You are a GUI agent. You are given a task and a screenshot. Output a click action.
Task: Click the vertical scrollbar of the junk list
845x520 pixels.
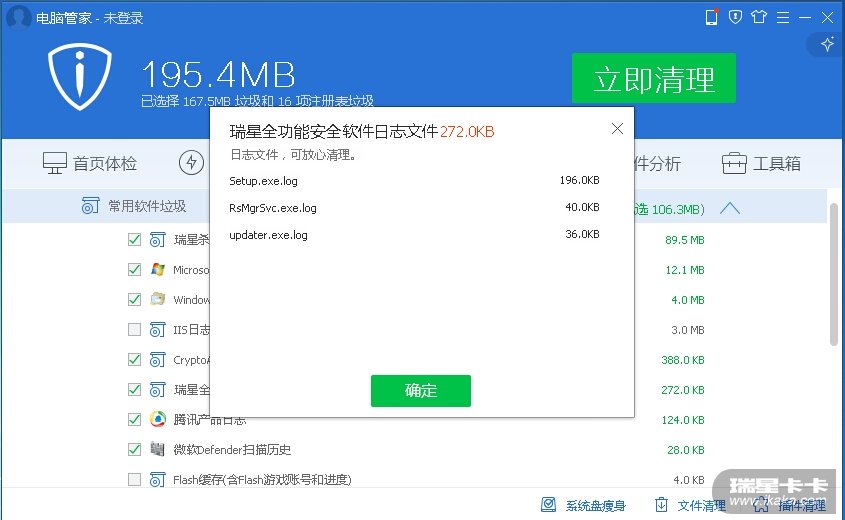coord(834,274)
